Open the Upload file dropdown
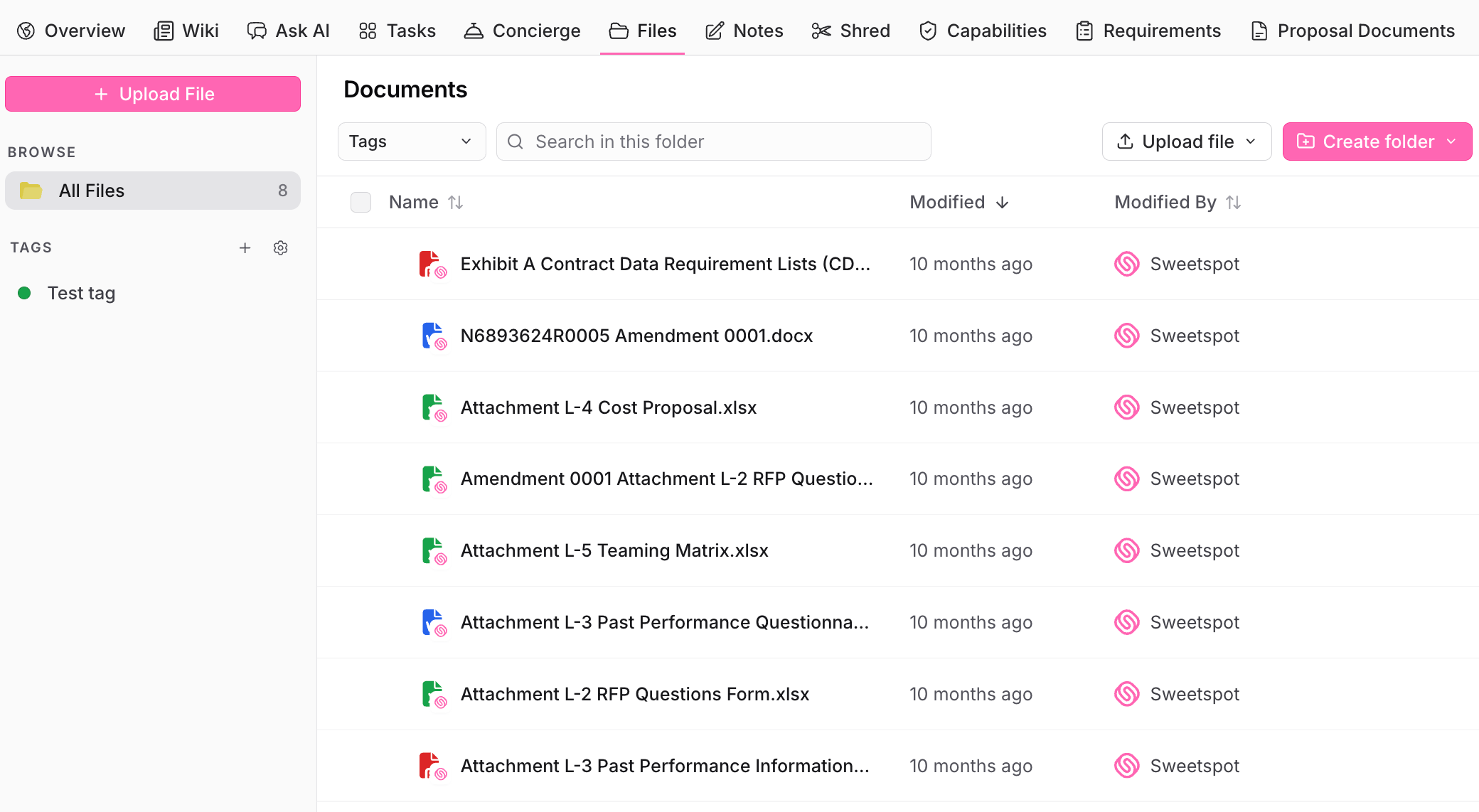The height and width of the screenshot is (812, 1479). 1187,141
